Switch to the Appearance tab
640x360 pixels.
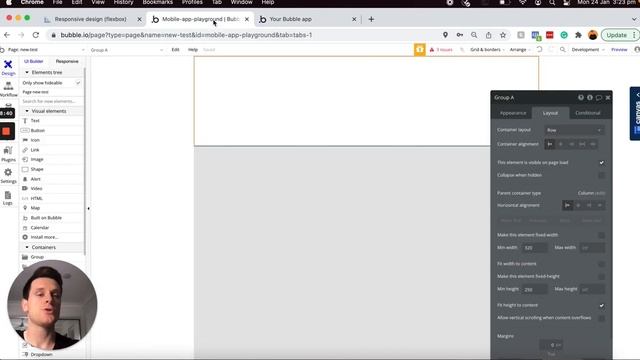point(513,113)
